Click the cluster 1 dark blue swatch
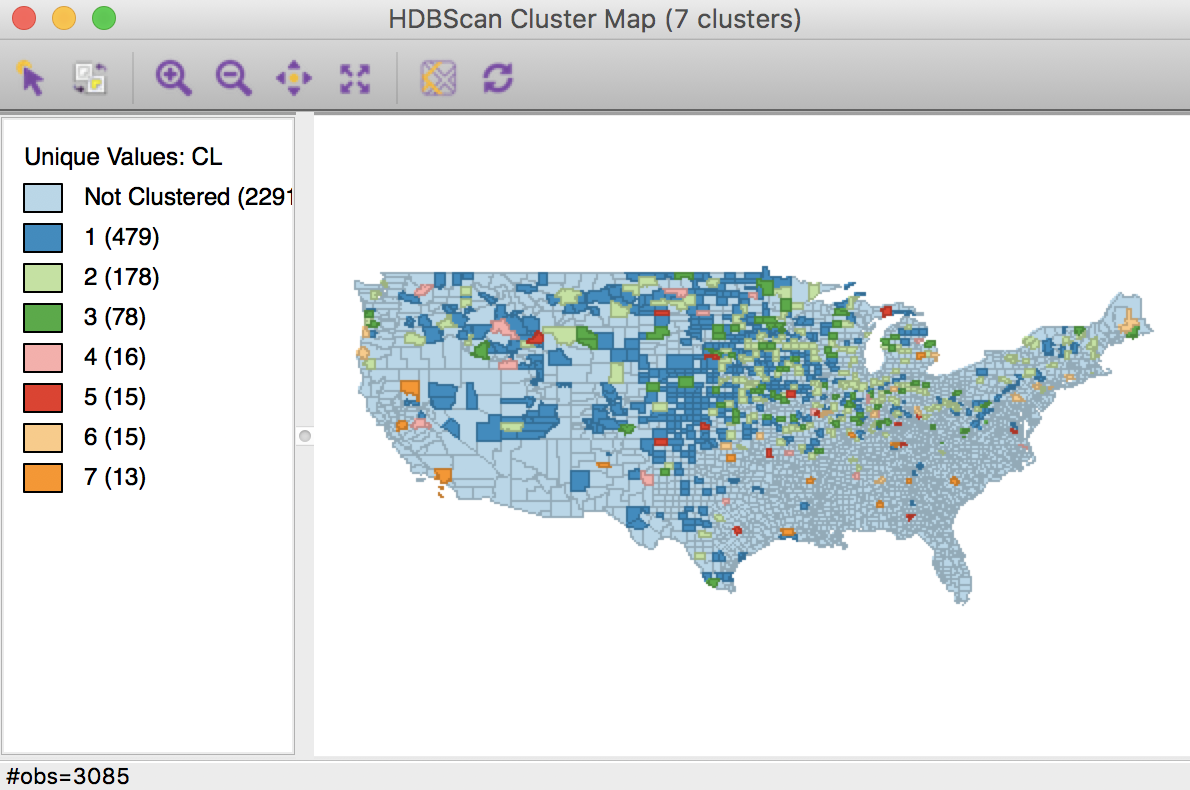1190x790 pixels. (41, 237)
